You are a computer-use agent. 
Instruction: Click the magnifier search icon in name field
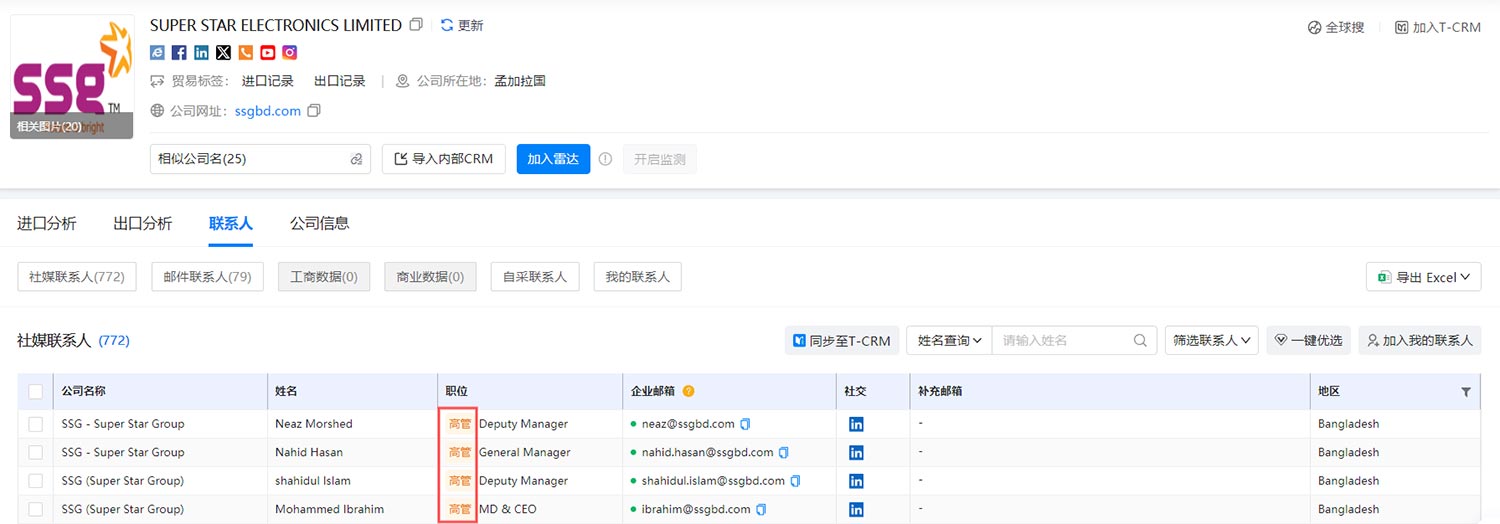(x=1141, y=340)
